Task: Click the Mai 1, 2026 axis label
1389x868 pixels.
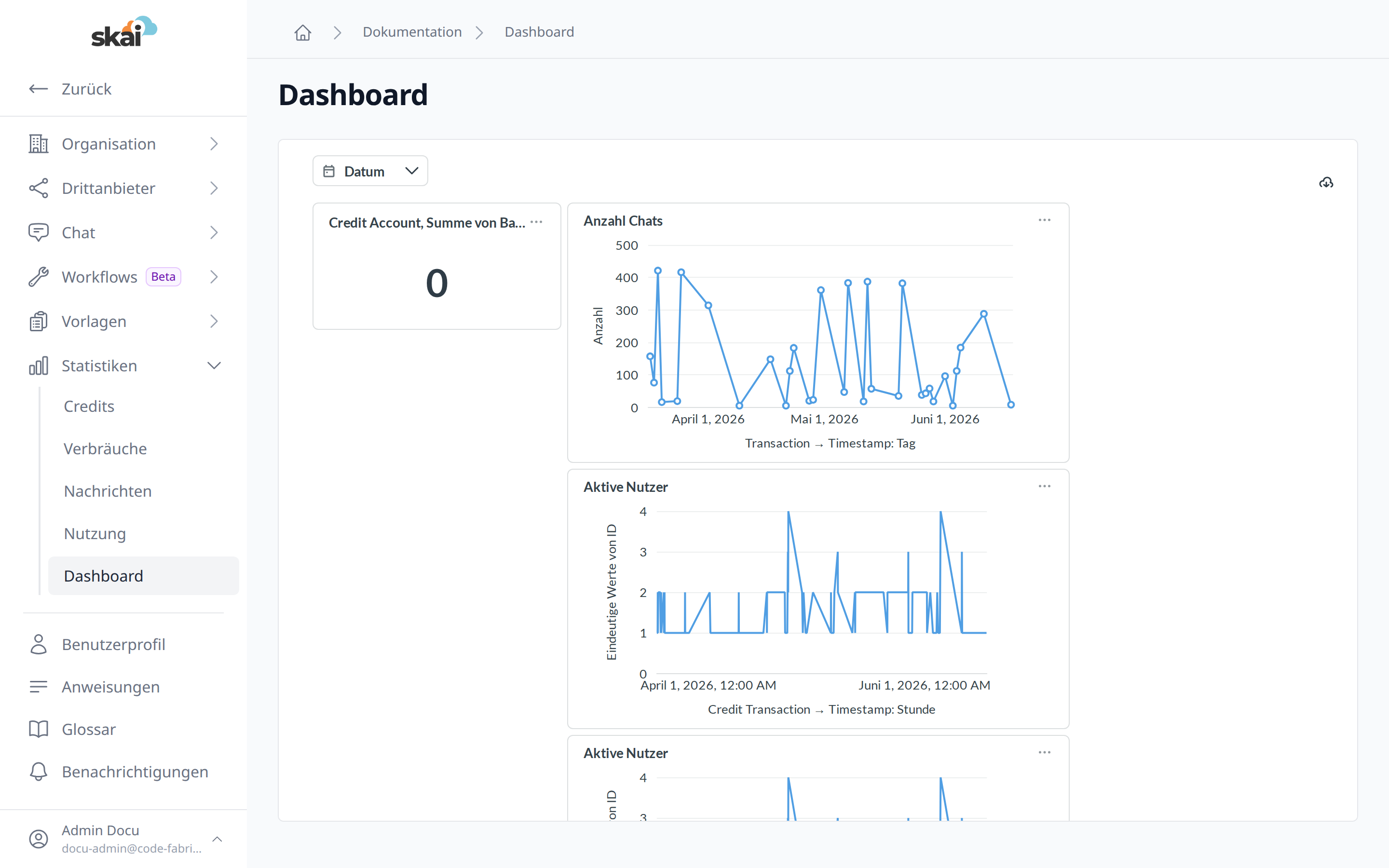Action: [x=824, y=419]
